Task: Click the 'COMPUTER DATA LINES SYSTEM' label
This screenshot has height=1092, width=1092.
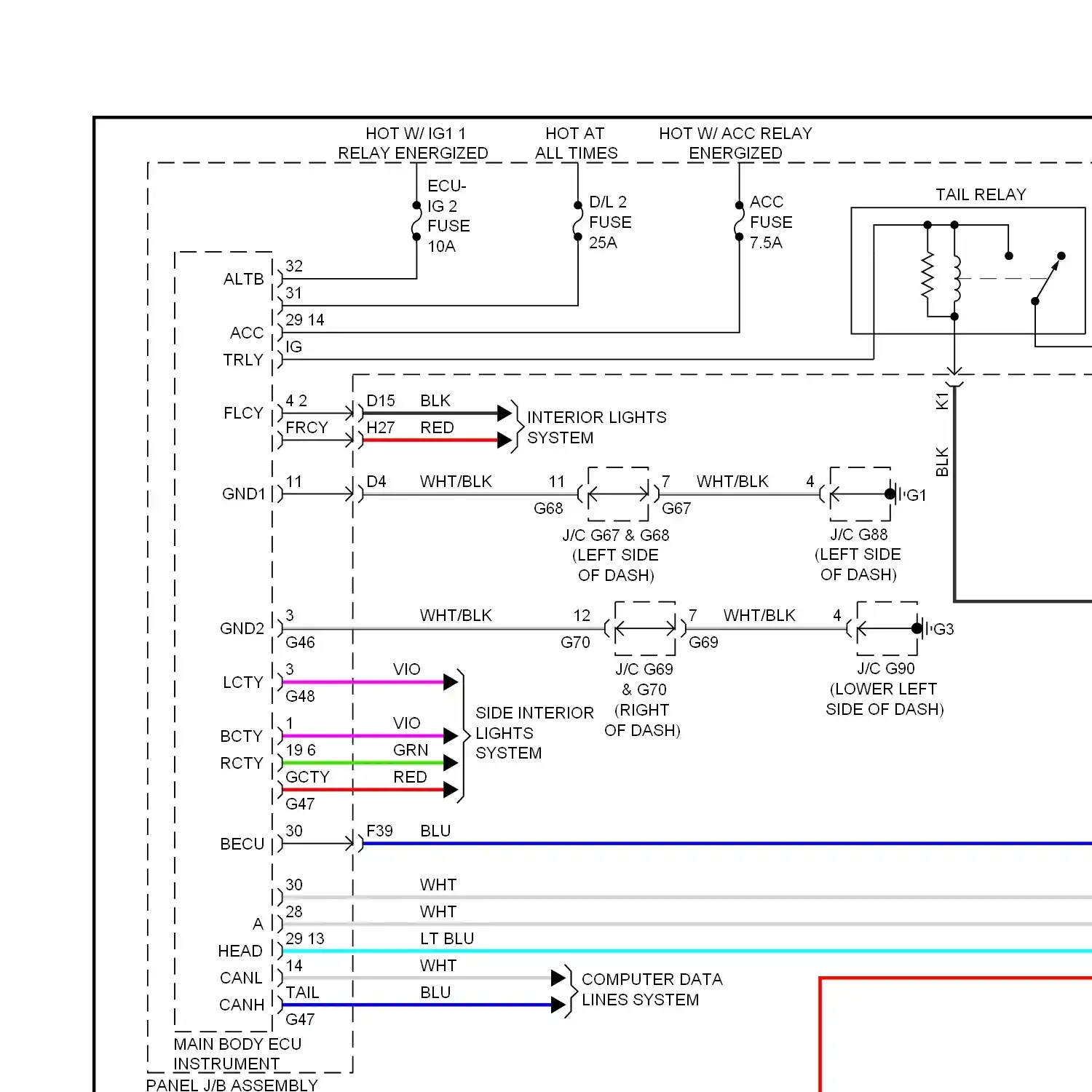Action: [x=652, y=989]
